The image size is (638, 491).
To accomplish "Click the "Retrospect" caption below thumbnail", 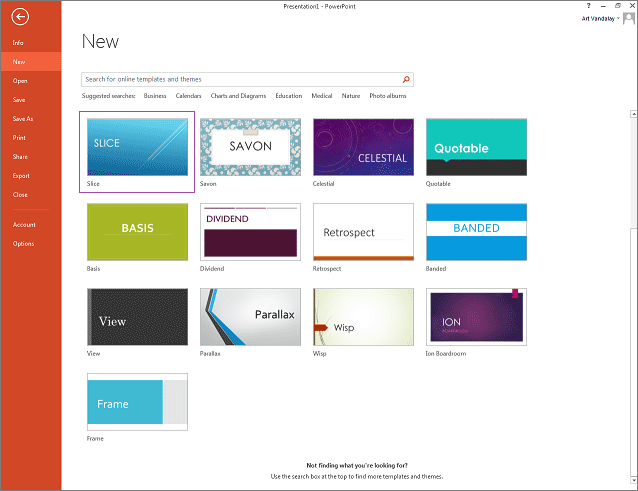I will 327,268.
